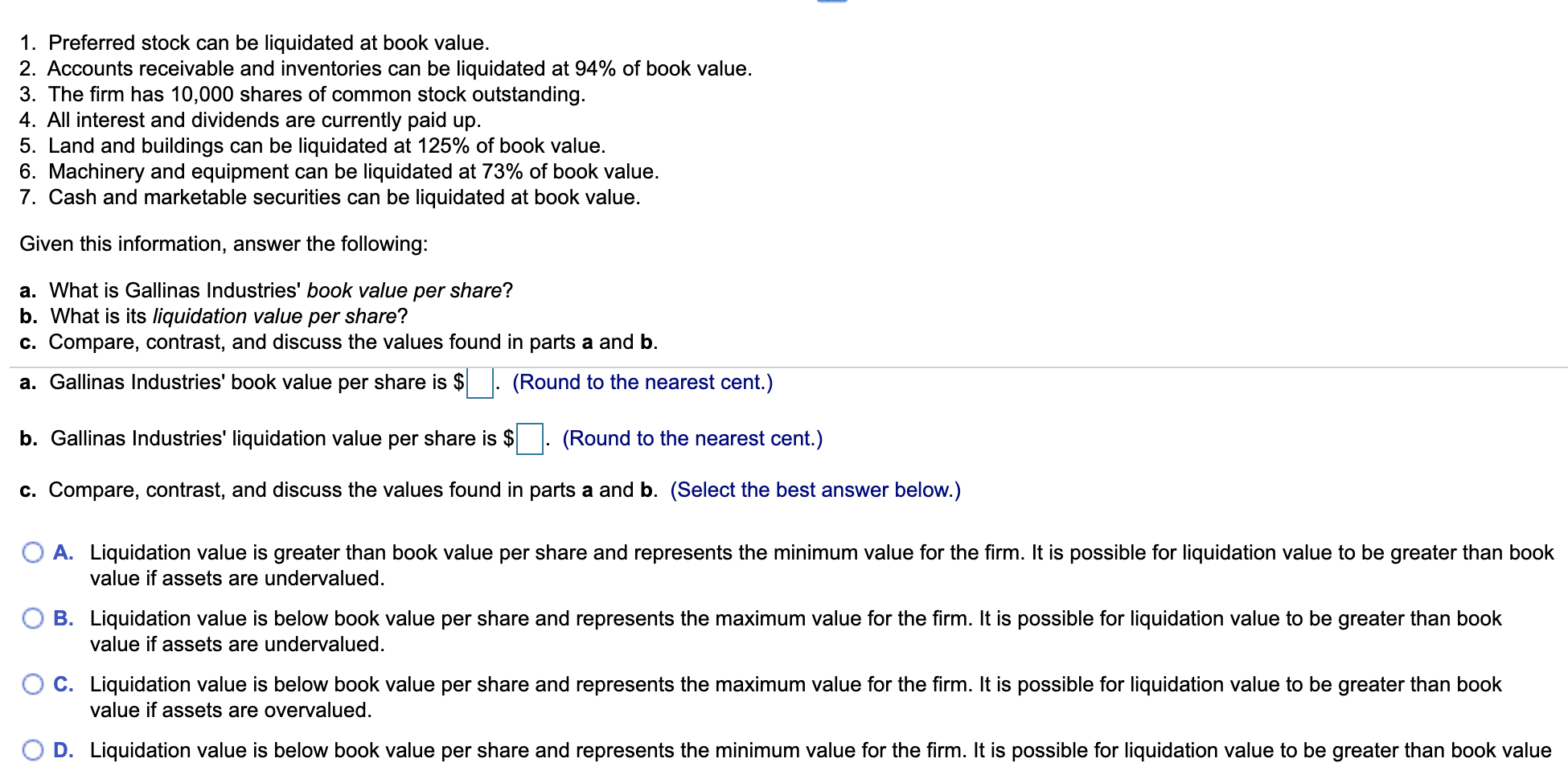Select answer choice C radio button

[33, 684]
